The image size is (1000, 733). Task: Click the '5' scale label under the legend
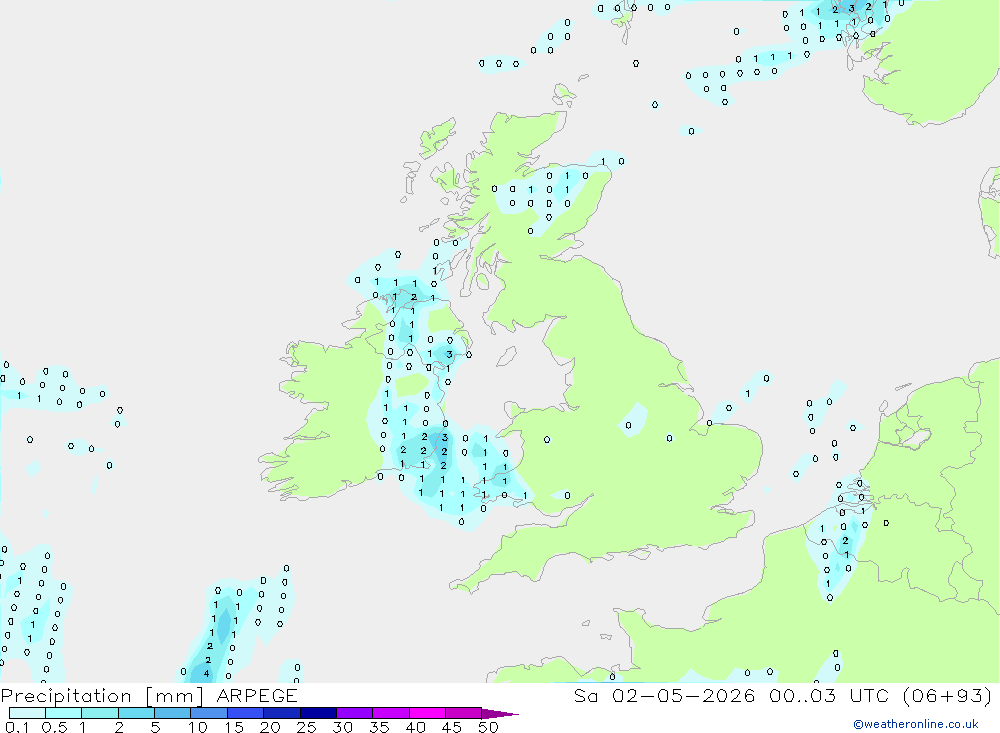[155, 727]
